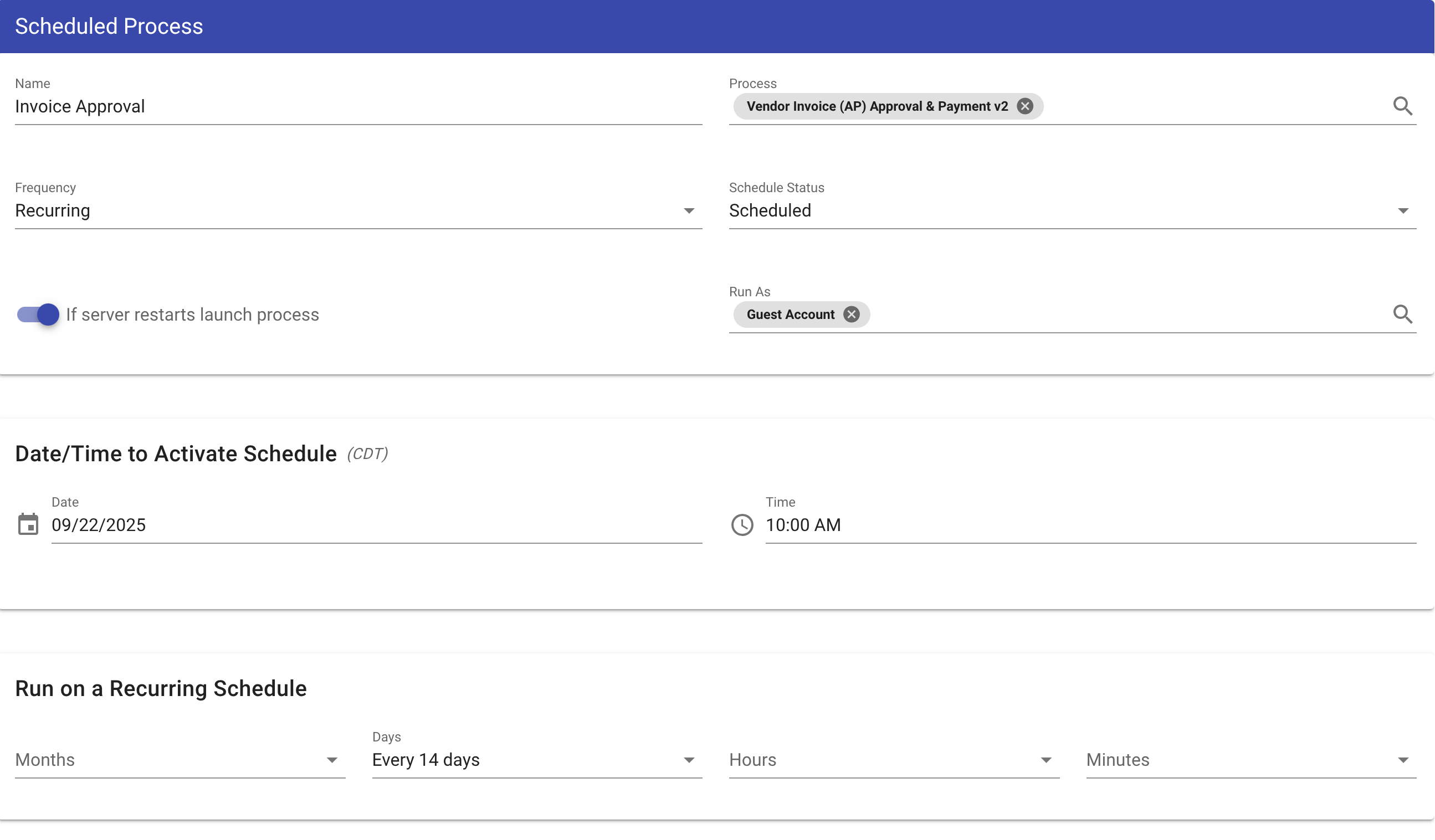
Task: Click the Time value 10:00 AM
Action: coord(803,525)
